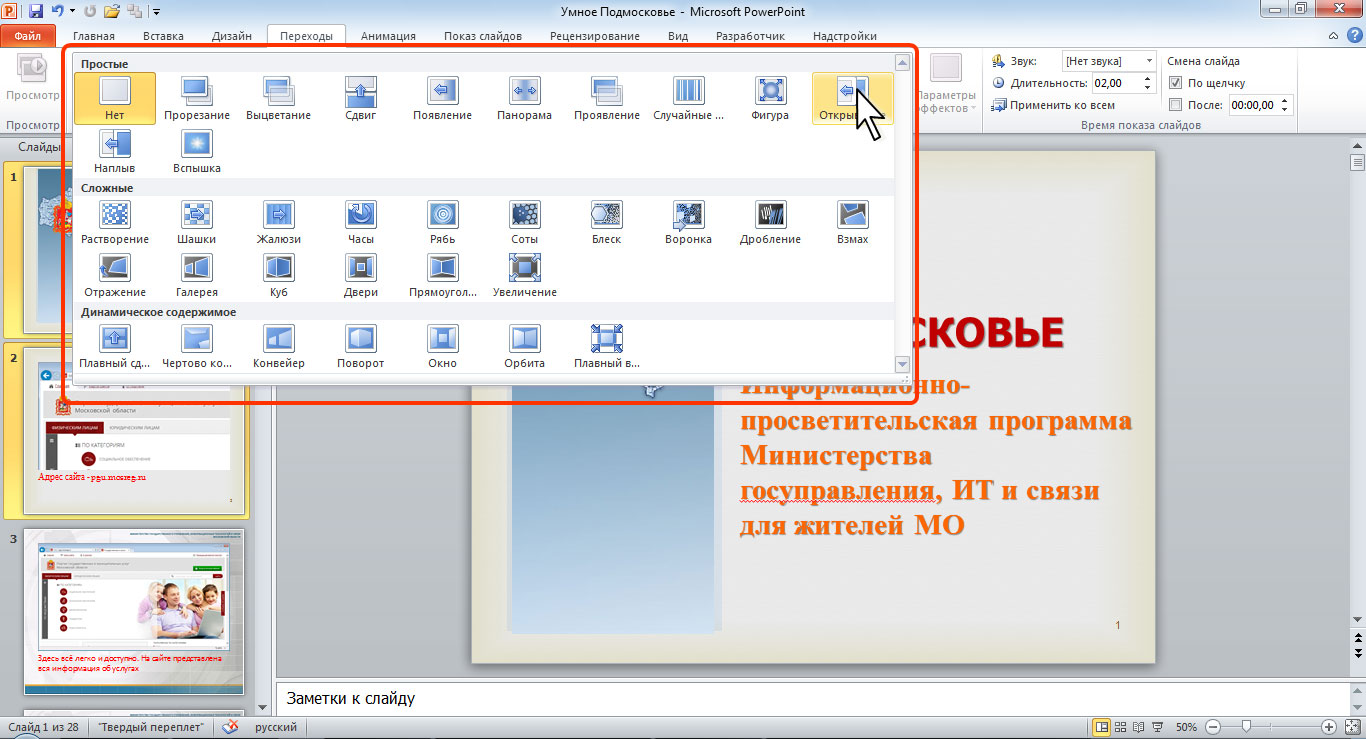Open the Показ слайдов tab
The width and height of the screenshot is (1366, 739).
(x=483, y=36)
